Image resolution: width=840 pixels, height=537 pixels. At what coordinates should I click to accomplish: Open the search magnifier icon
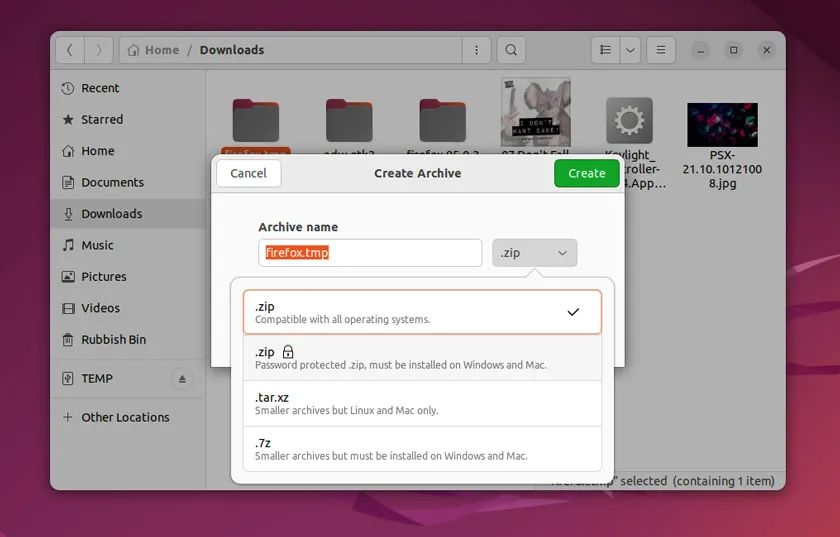click(511, 50)
